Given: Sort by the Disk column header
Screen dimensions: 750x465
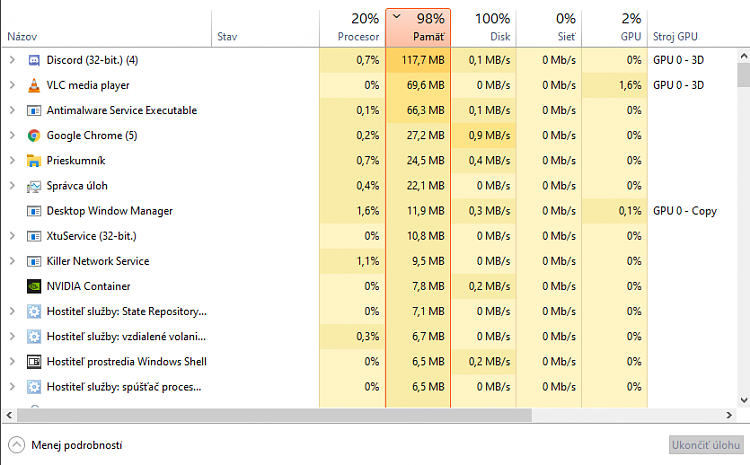Looking at the screenshot, I should click(x=484, y=28).
